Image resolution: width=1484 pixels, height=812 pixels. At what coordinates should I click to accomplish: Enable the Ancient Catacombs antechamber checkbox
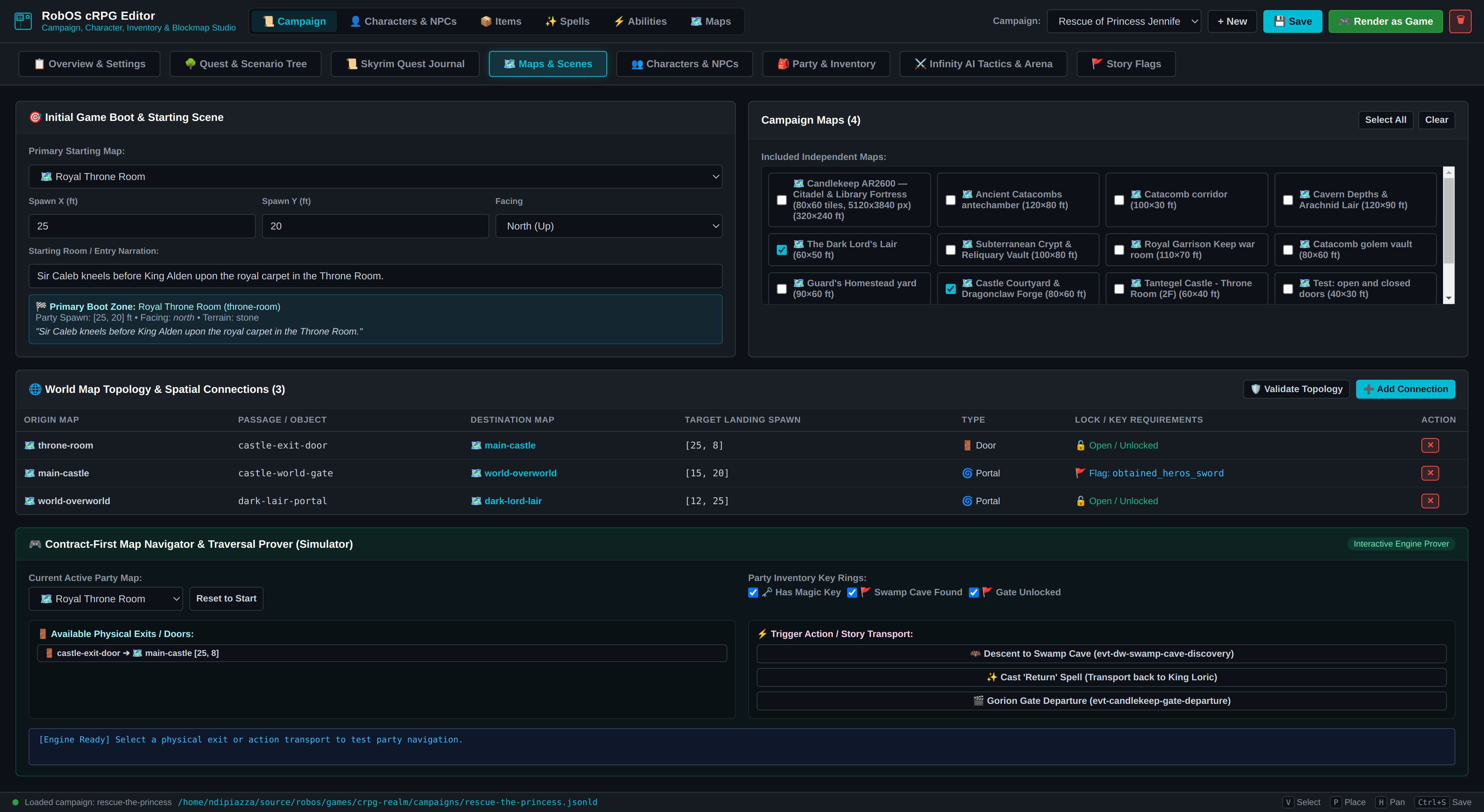pyautogui.click(x=950, y=200)
